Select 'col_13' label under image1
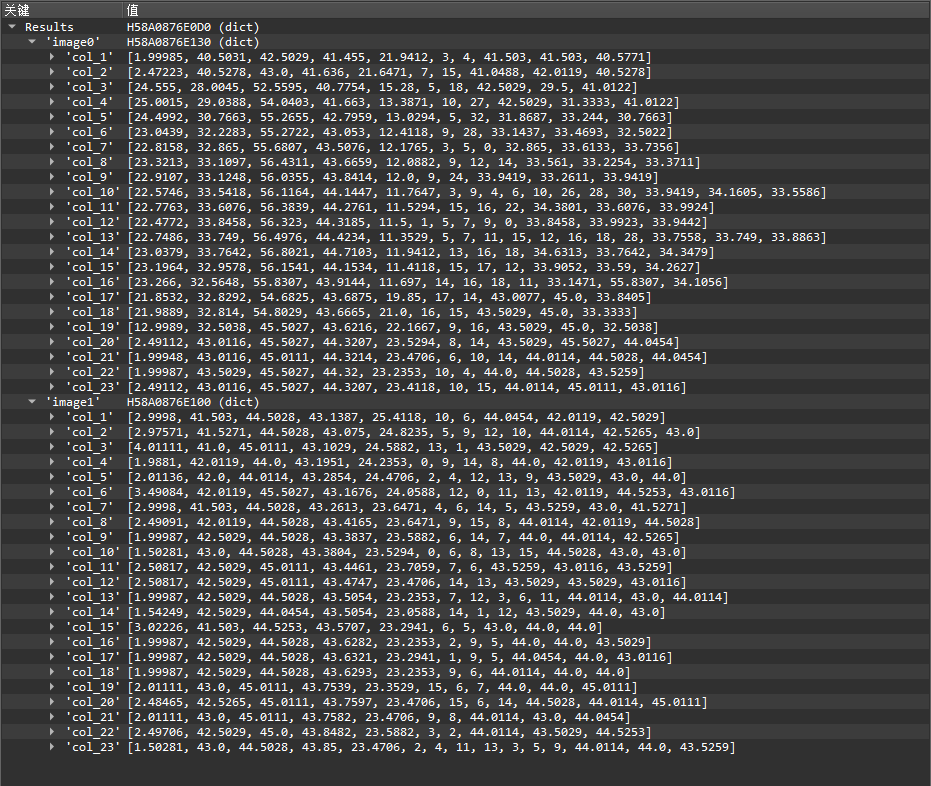The height and width of the screenshot is (786, 931). click(93, 597)
